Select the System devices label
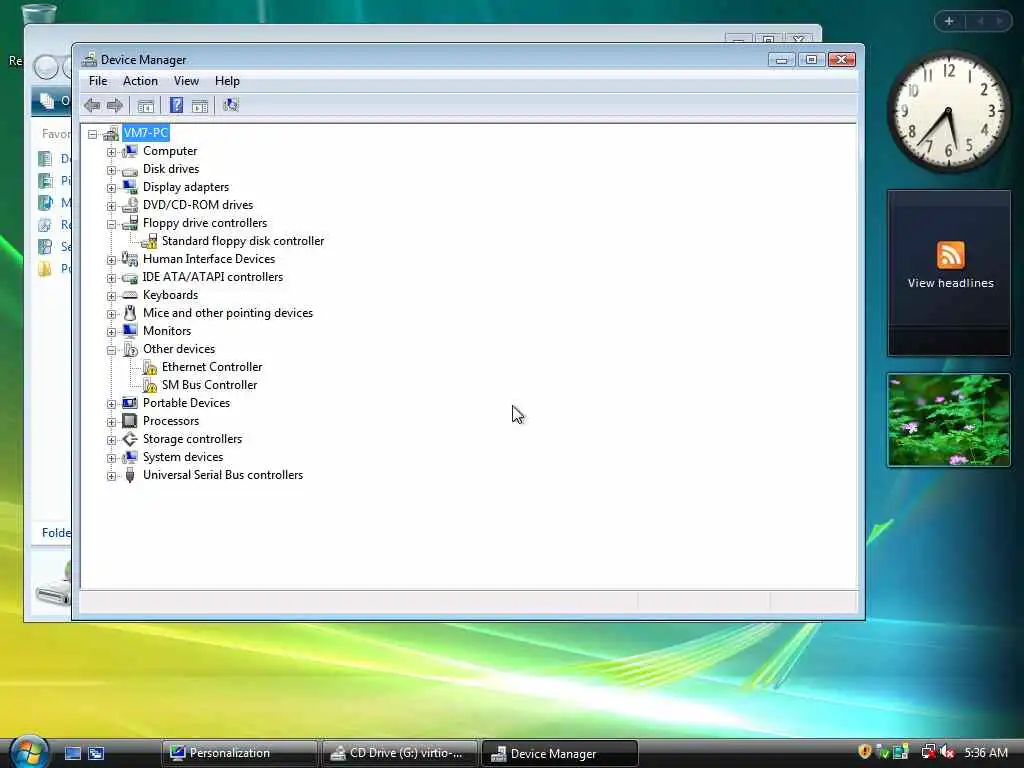1024x768 pixels. [x=183, y=457]
